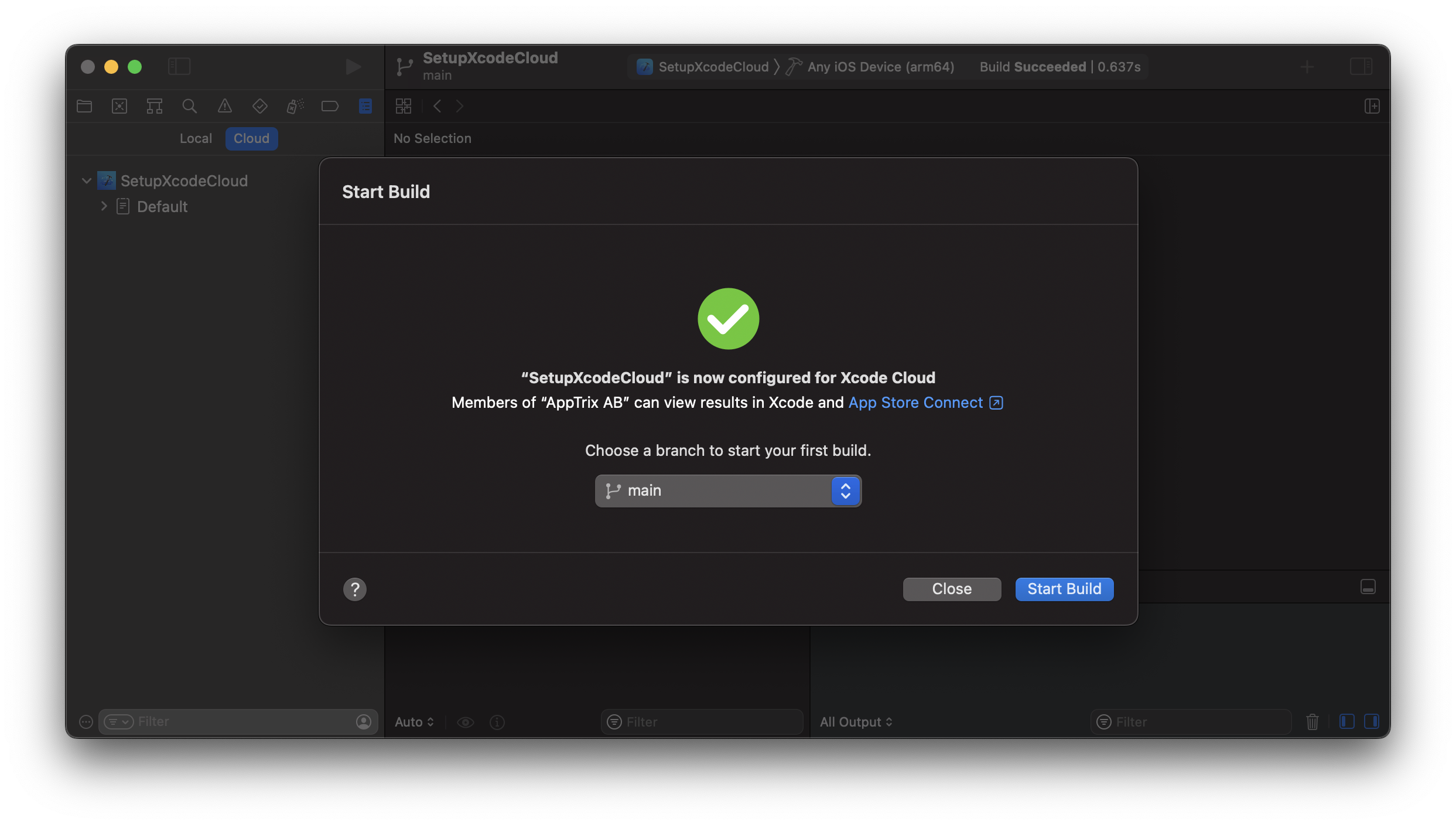Toggle the navigator sidebar in title bar
1456x825 pixels.
[179, 66]
